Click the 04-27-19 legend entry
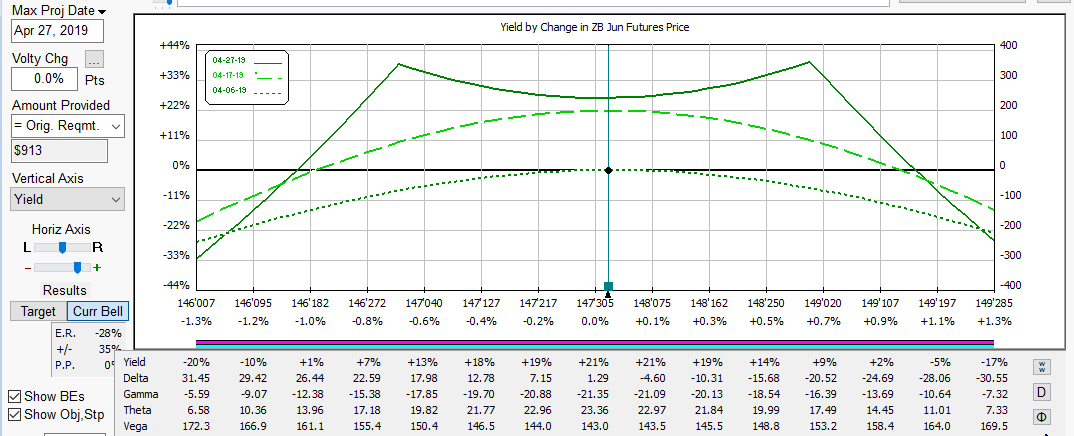 pyautogui.click(x=247, y=60)
